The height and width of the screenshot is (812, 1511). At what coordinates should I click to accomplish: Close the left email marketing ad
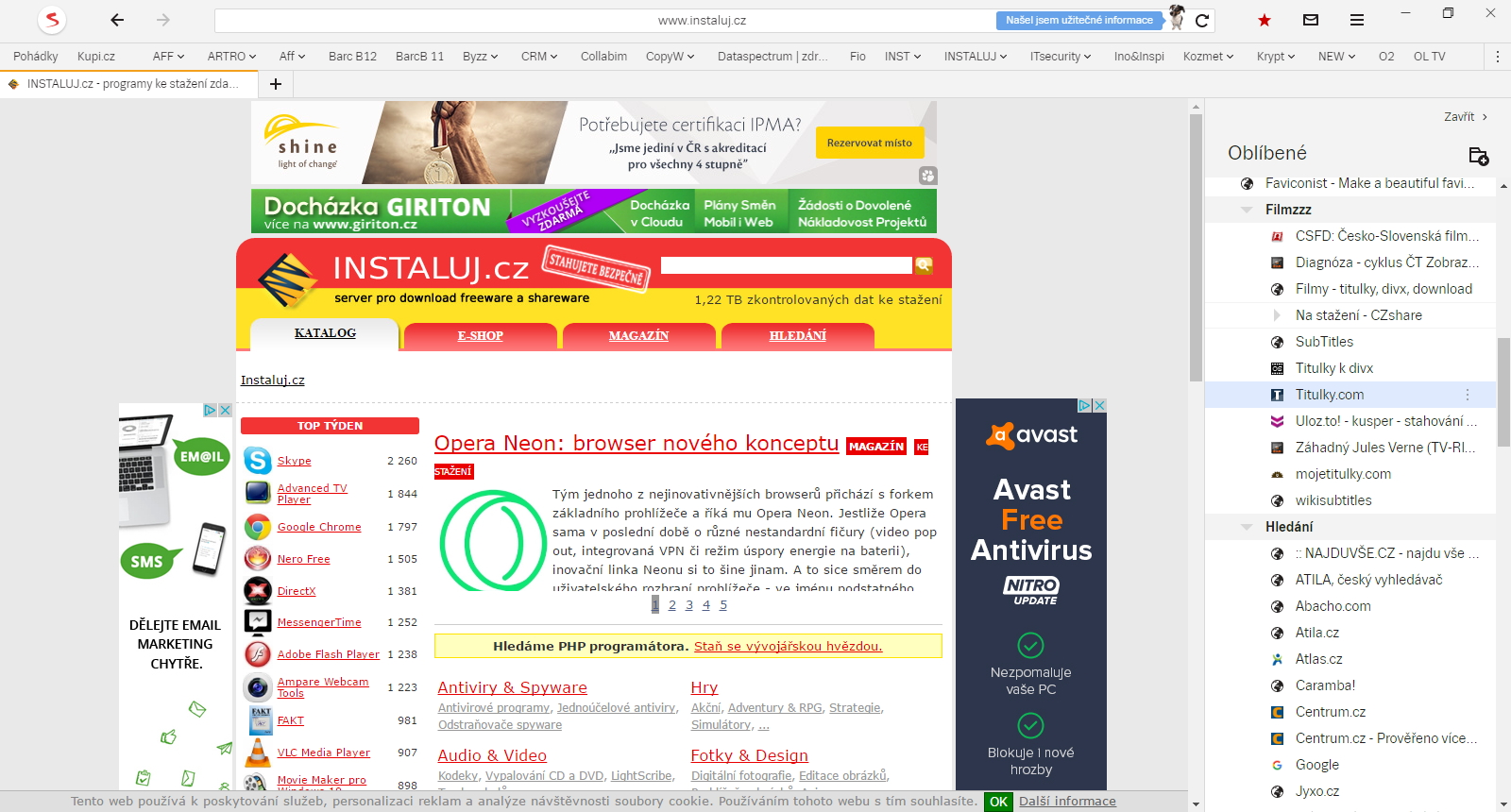225,410
